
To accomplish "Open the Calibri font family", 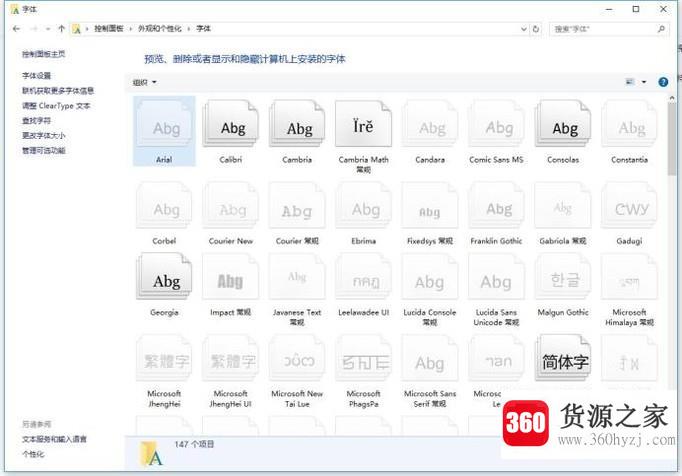I will (x=231, y=124).
